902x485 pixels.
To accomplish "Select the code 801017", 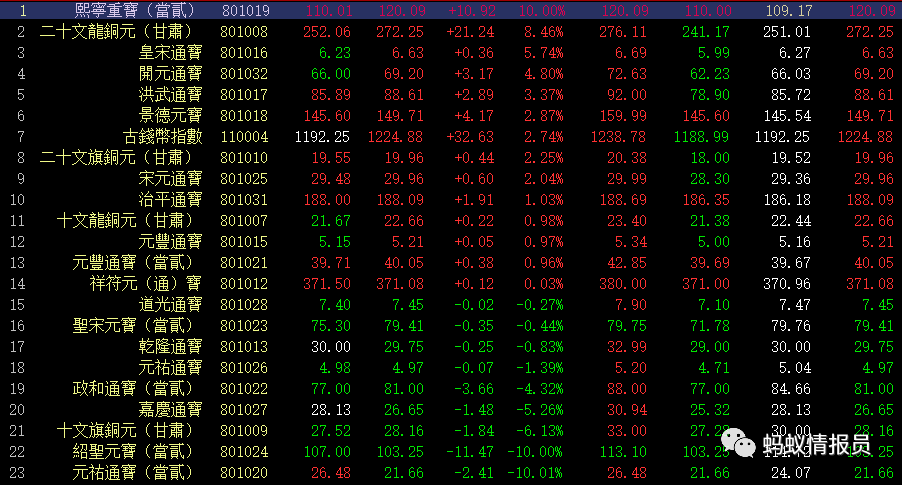I will click(x=244, y=95).
